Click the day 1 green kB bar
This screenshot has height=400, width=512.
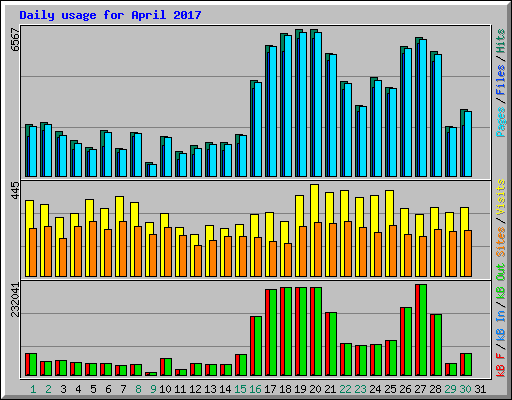[x=33, y=365]
